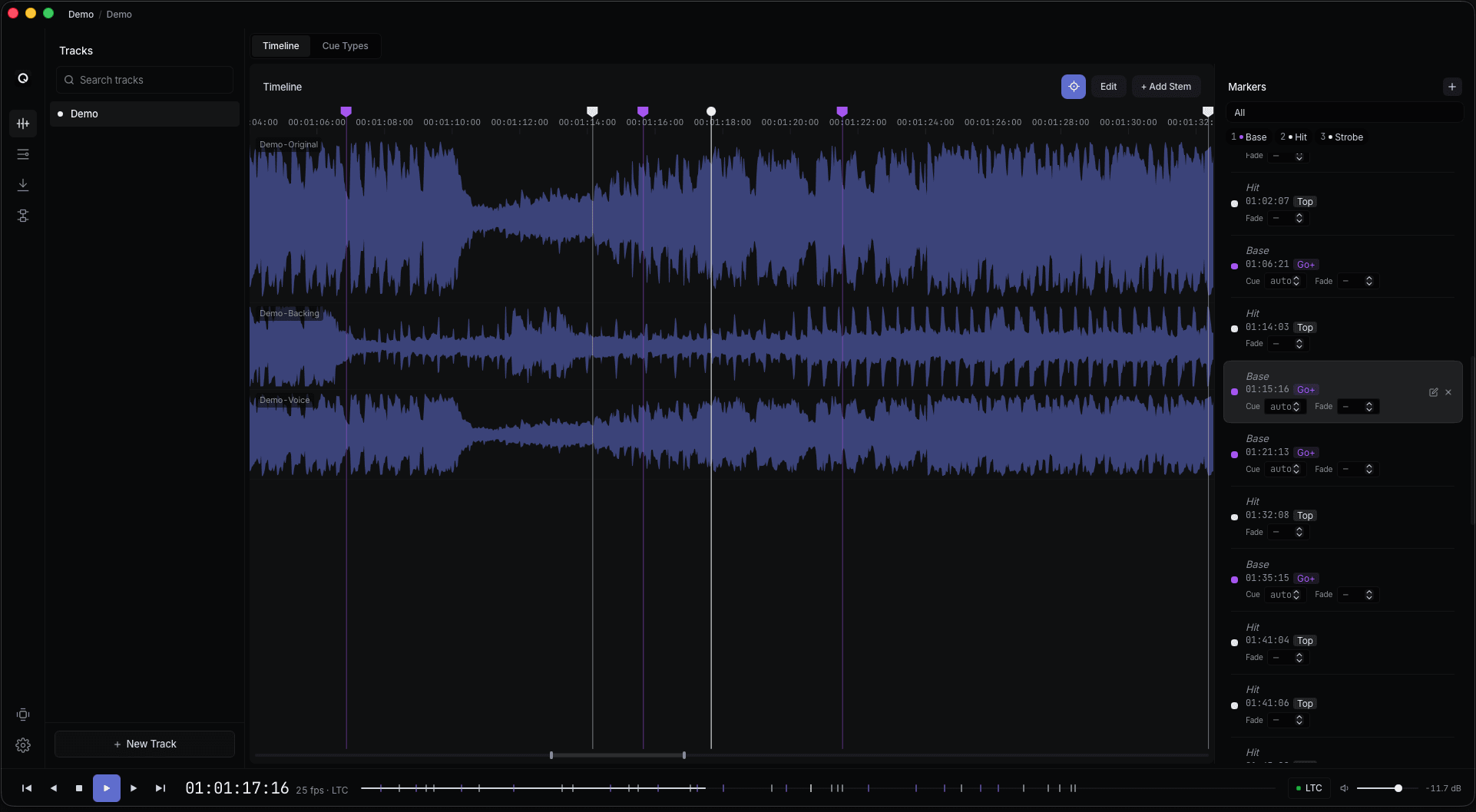
Task: Open Fade stepper for 01:02:07 Hit marker
Action: click(x=1288, y=219)
